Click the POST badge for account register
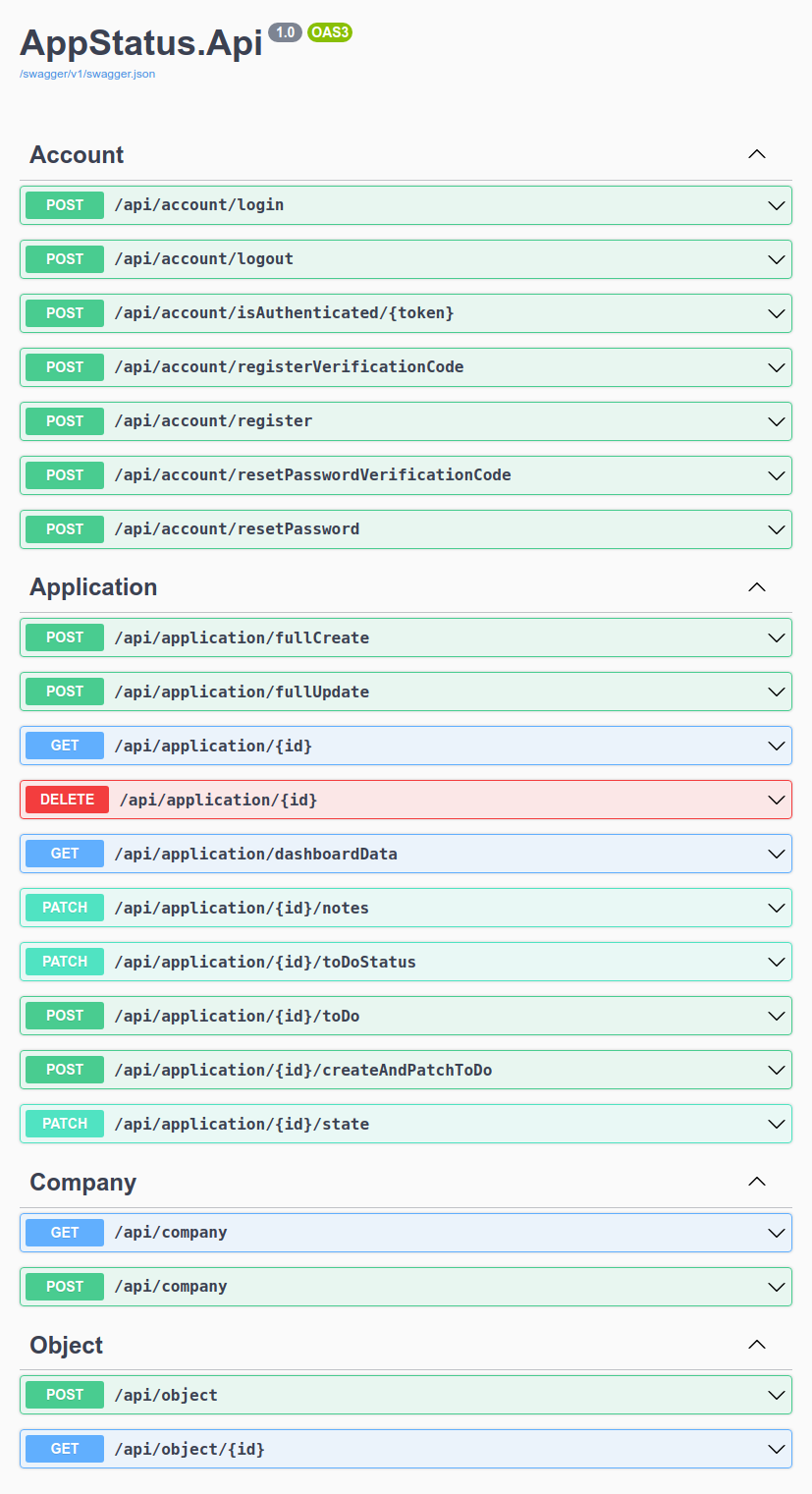This screenshot has width=812, height=1494. [65, 421]
